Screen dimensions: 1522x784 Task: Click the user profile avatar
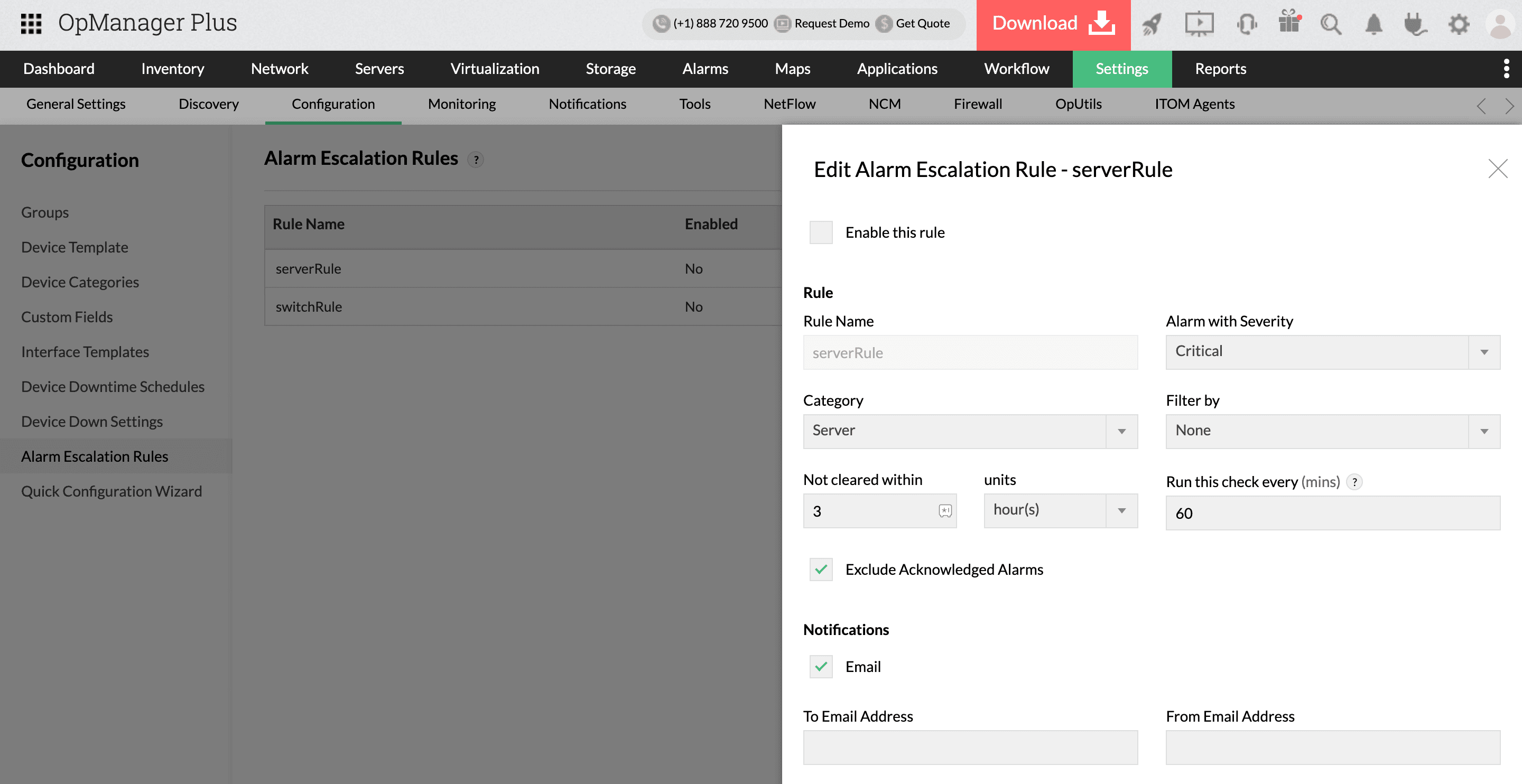click(x=1501, y=25)
